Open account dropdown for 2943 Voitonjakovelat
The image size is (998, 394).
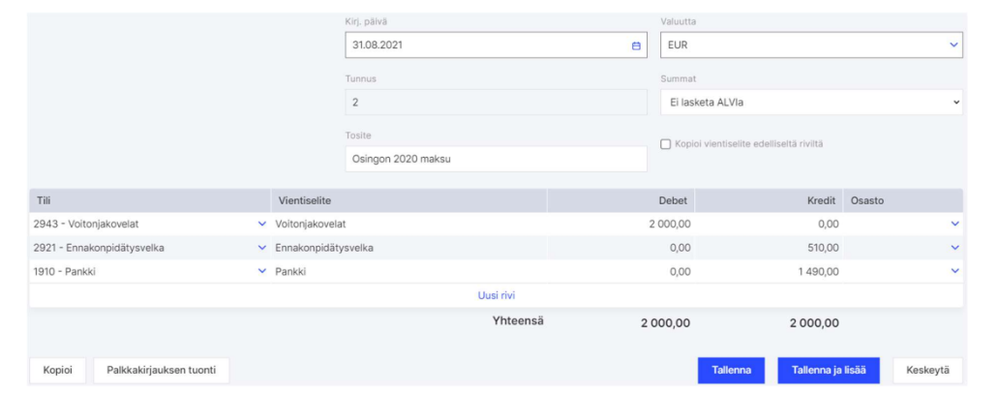click(262, 224)
